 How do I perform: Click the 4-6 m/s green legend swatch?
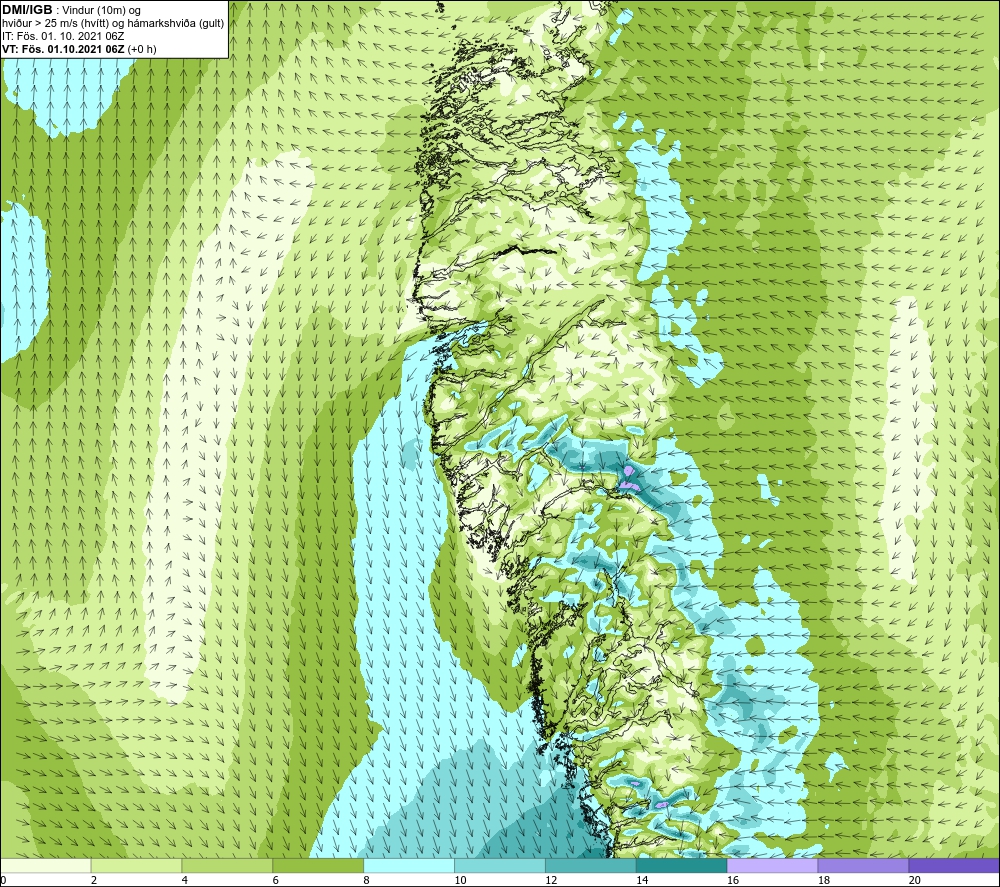pos(227,866)
